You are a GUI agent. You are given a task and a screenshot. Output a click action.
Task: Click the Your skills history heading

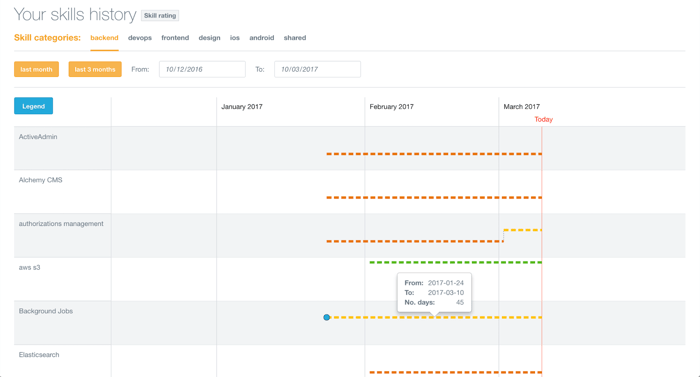(75, 15)
